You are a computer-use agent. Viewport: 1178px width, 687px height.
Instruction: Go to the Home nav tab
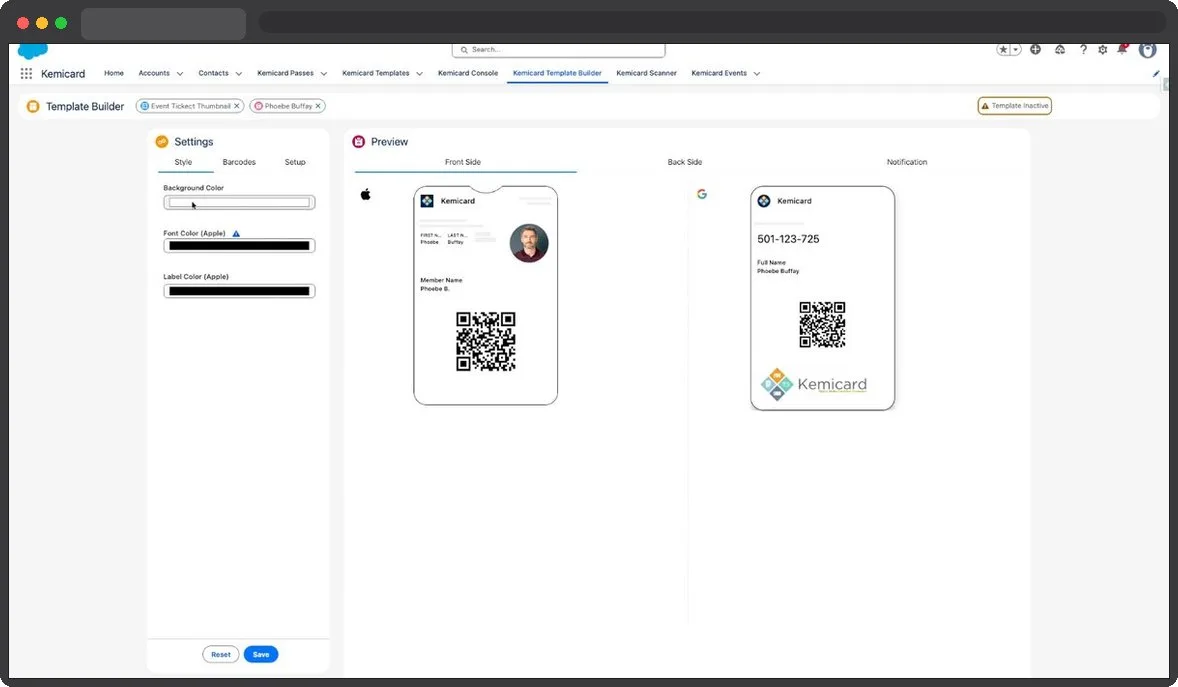pyautogui.click(x=114, y=73)
